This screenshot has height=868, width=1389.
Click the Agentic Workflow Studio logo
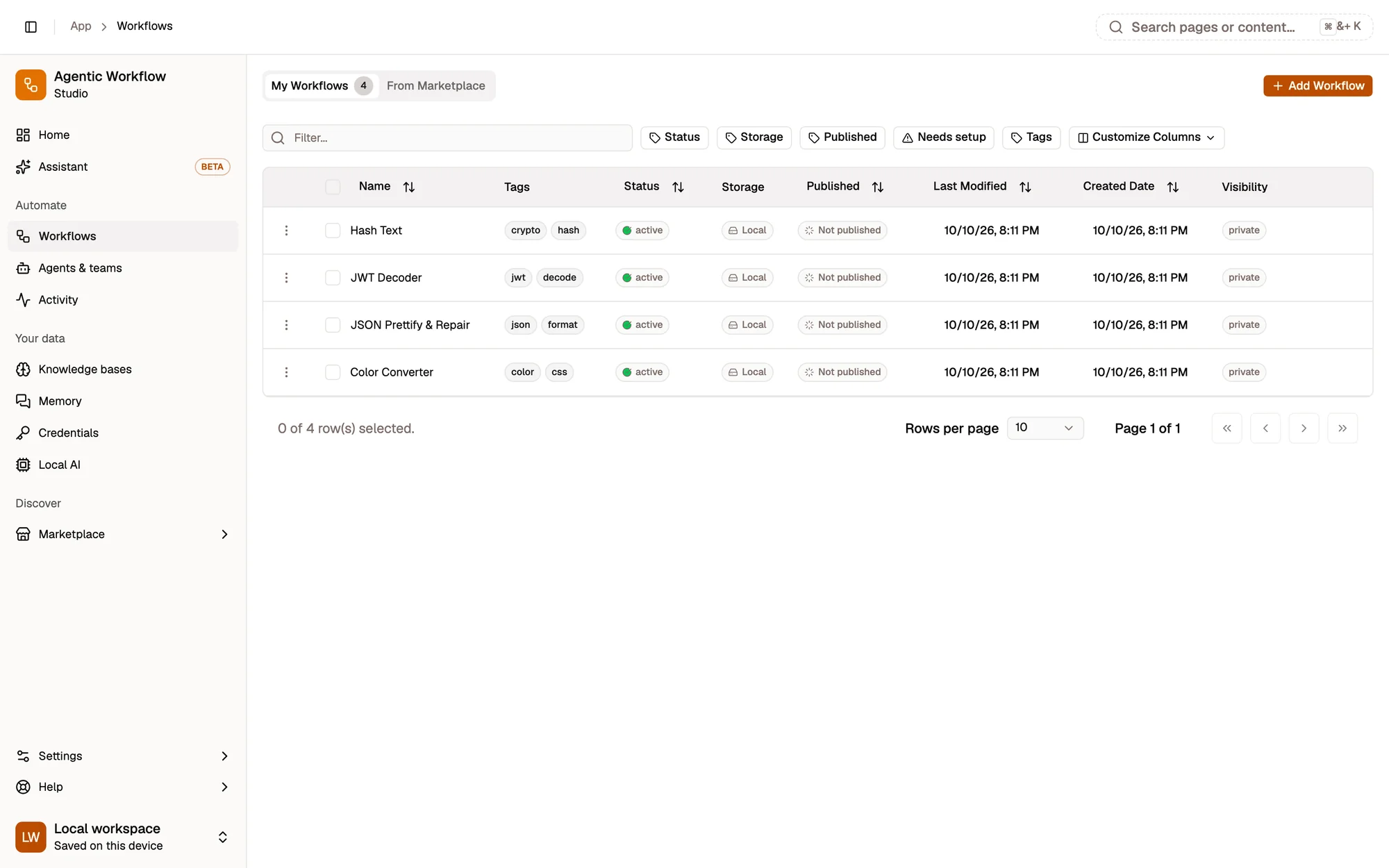(x=31, y=85)
